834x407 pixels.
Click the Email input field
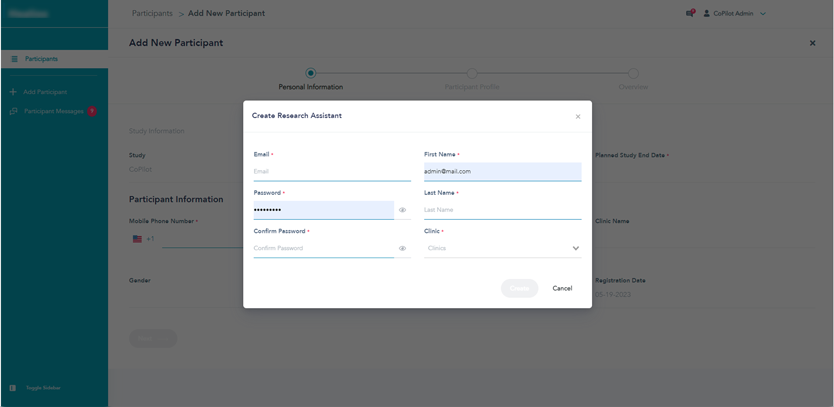coord(332,172)
